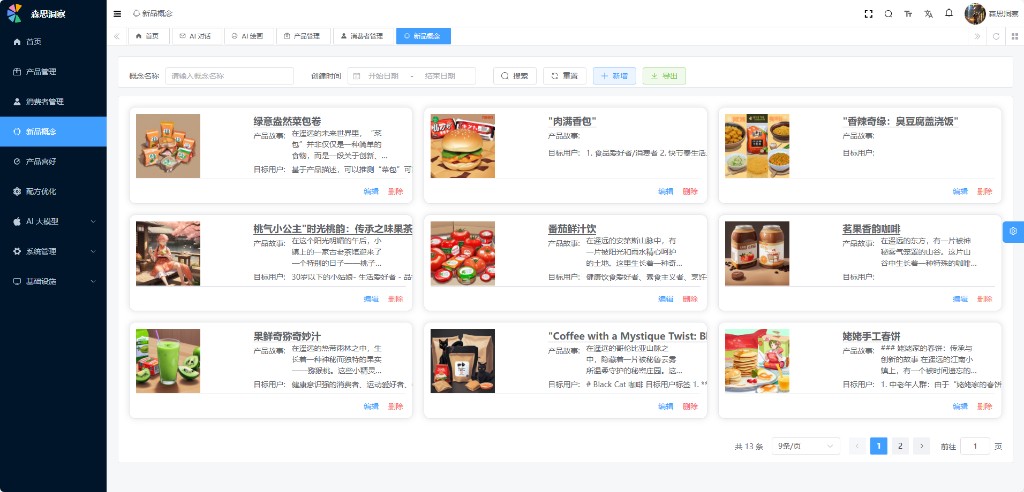
Task: Delete the 茗果香韵咖啡 card
Action: (984, 299)
